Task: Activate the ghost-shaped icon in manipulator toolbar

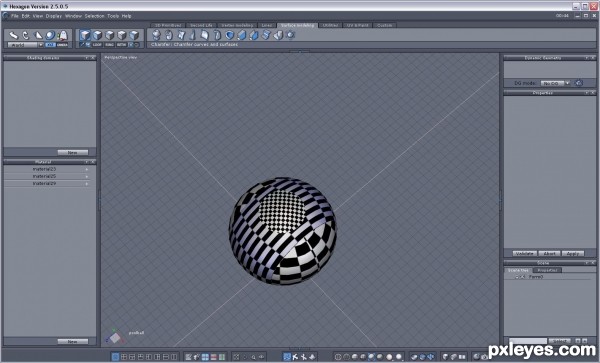Action: [x=62, y=35]
